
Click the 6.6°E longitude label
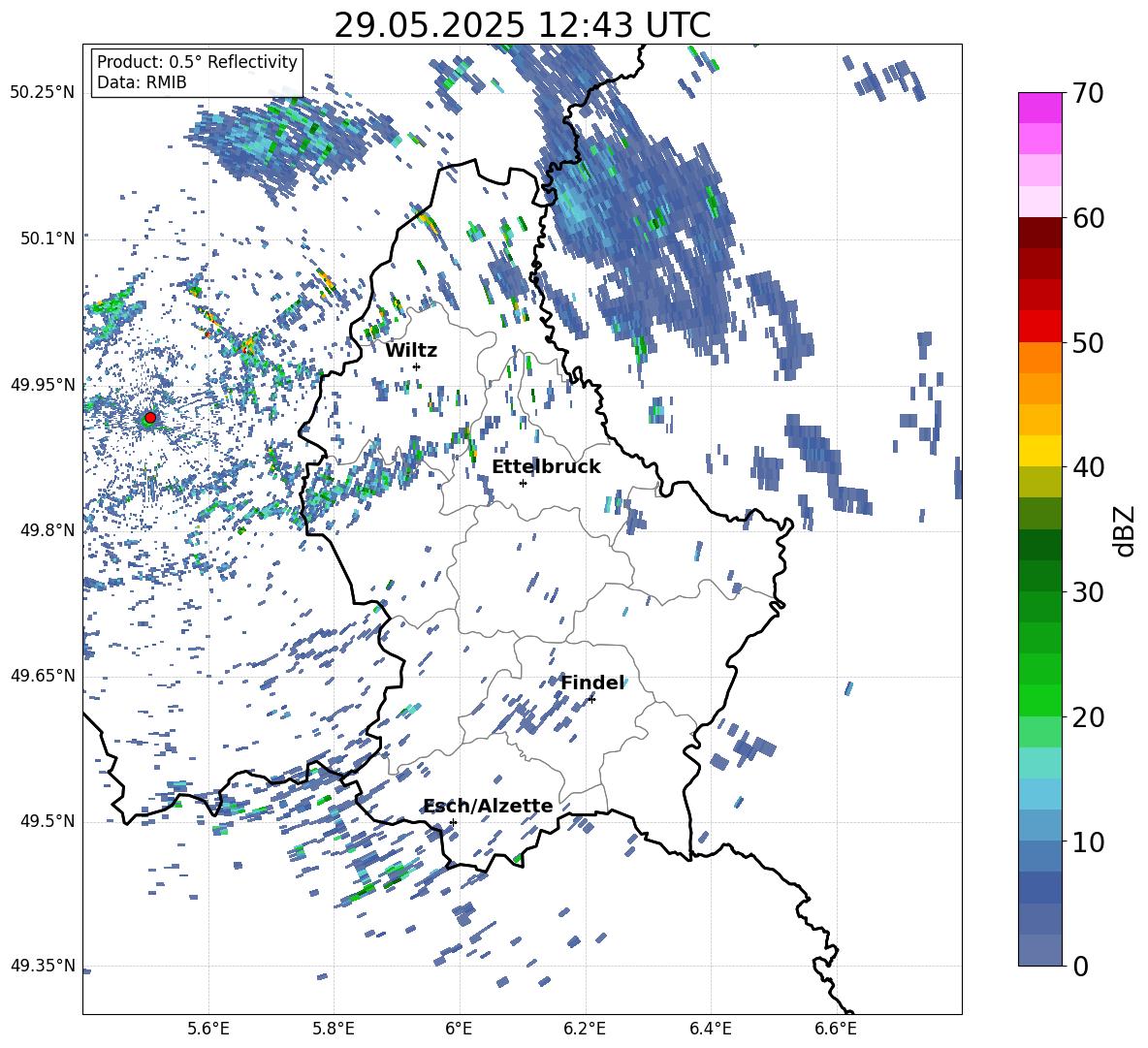[x=836, y=1029]
